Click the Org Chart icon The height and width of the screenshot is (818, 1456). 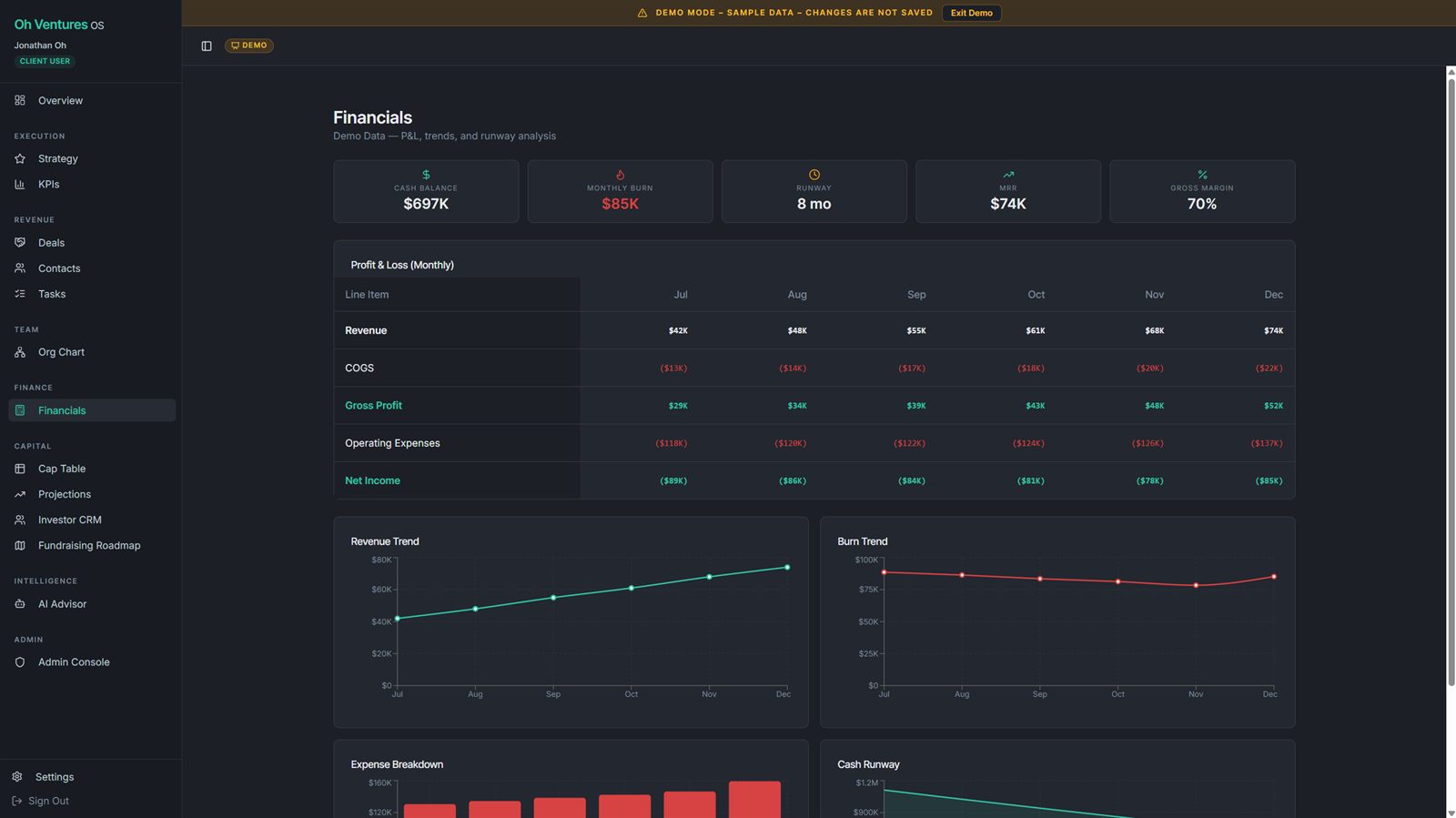pyautogui.click(x=20, y=352)
